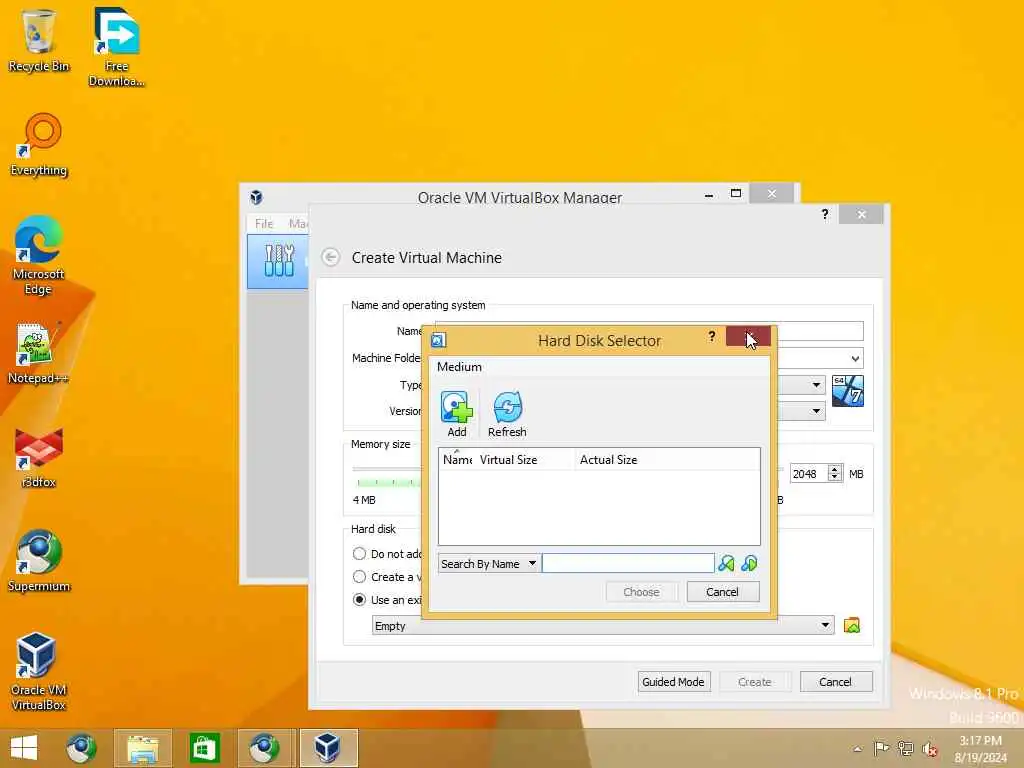Click the Tools icon in VirtualBox Manager
The height and width of the screenshot is (768, 1024).
pos(280,261)
